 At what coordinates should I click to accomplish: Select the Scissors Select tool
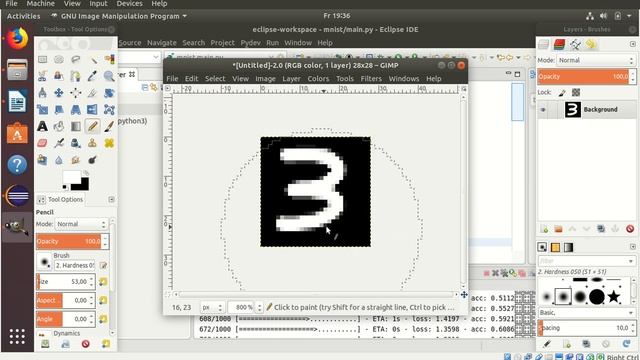42,76
